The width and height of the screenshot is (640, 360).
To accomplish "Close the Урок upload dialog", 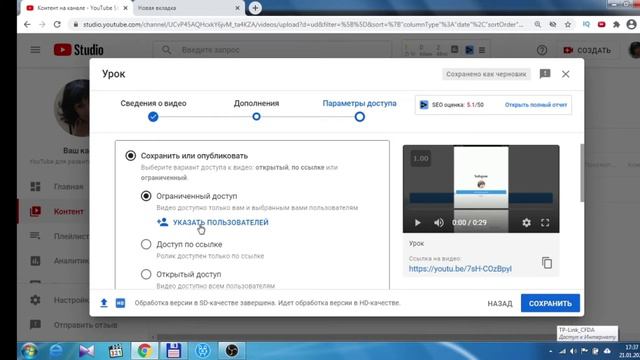I will pyautogui.click(x=565, y=74).
